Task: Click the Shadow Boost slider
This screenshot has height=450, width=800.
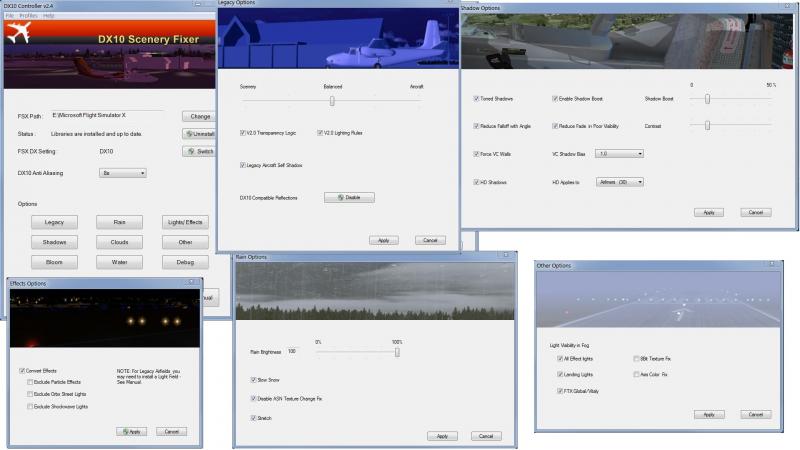Action: 707,98
